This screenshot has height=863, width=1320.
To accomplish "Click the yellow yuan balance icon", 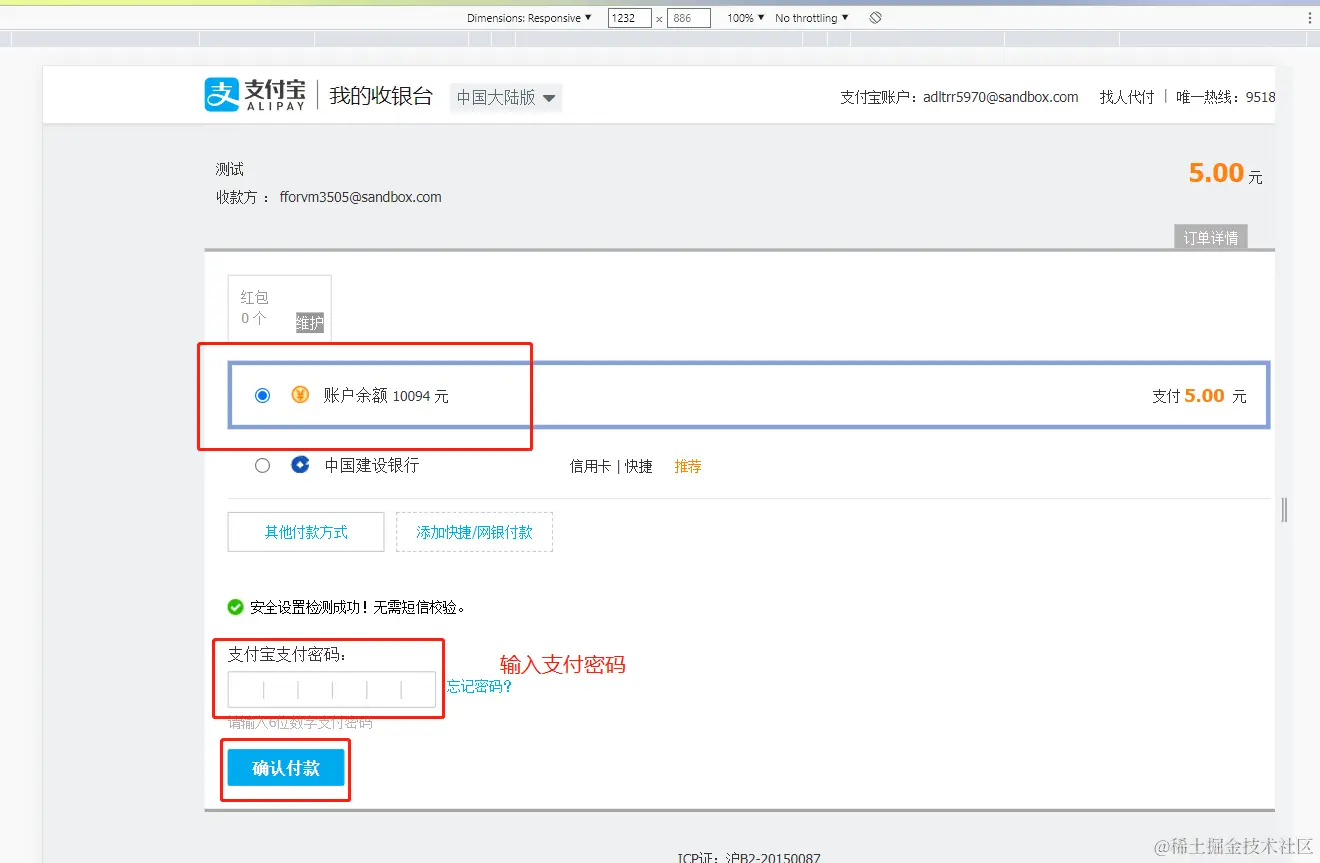I will click(x=300, y=395).
